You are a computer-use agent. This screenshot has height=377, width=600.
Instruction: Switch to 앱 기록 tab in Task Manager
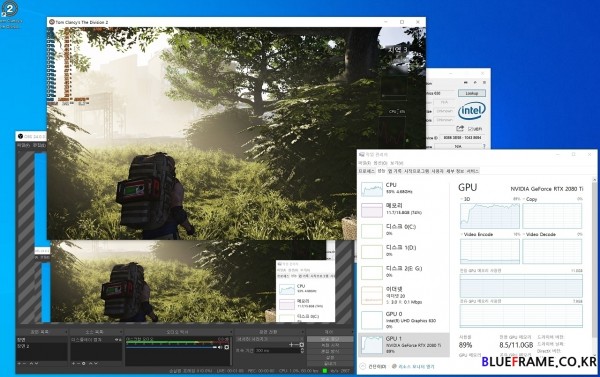pos(395,171)
